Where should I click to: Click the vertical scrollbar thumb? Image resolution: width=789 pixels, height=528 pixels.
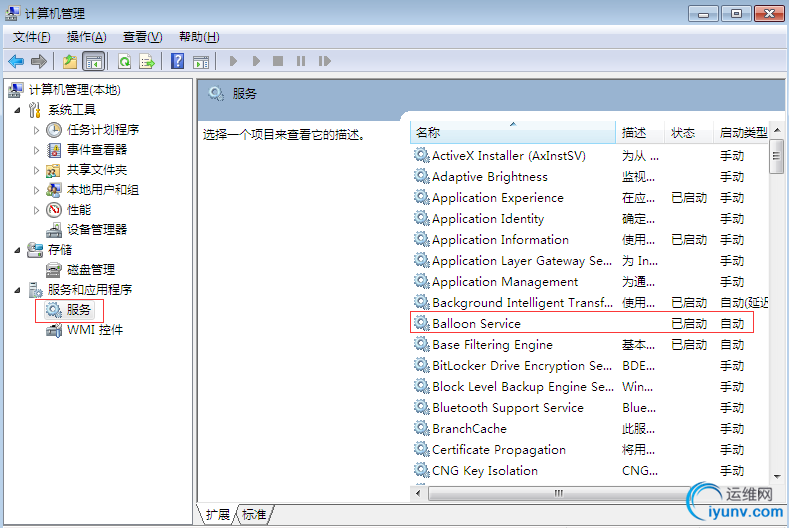pyautogui.click(x=776, y=156)
